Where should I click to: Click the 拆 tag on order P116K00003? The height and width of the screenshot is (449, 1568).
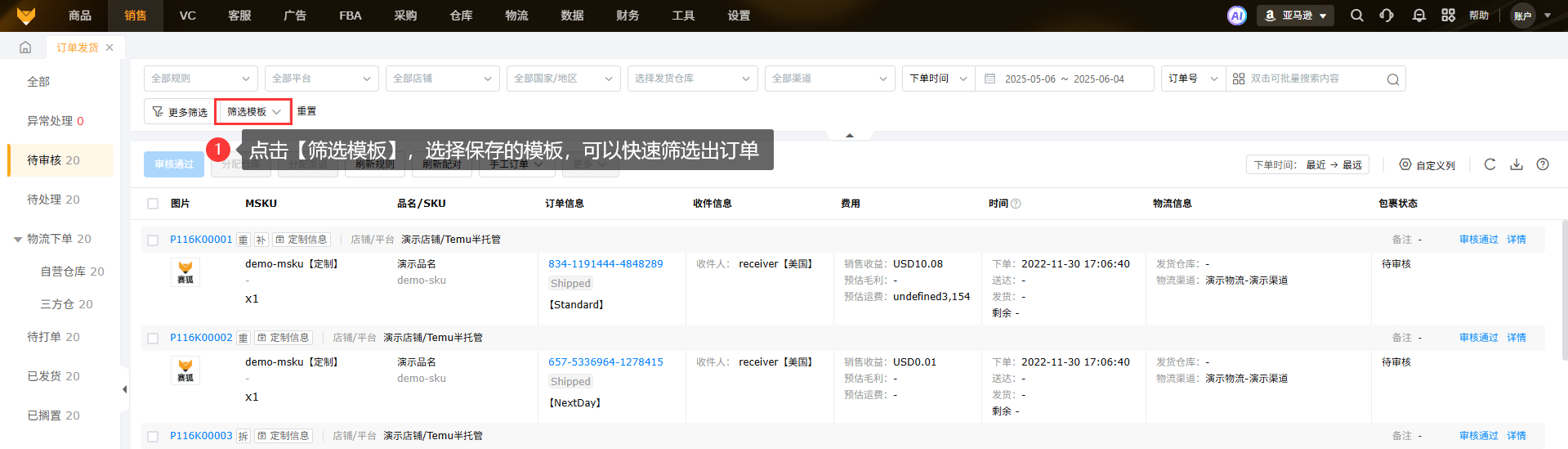[x=243, y=436]
